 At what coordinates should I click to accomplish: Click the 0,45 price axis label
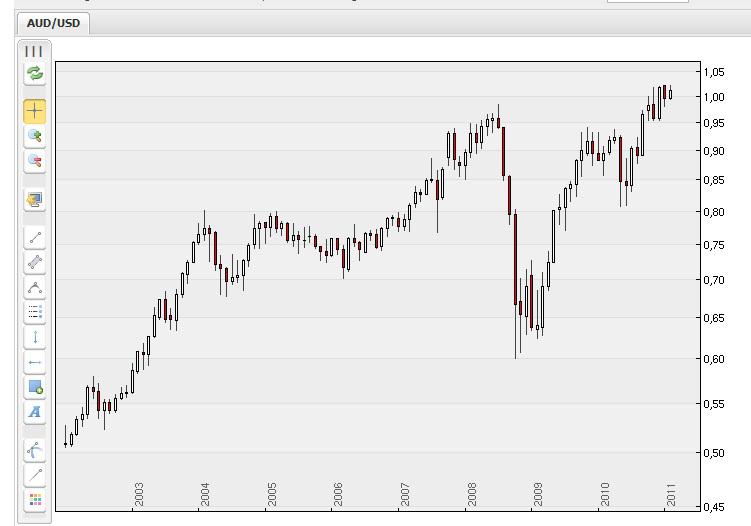(x=714, y=506)
